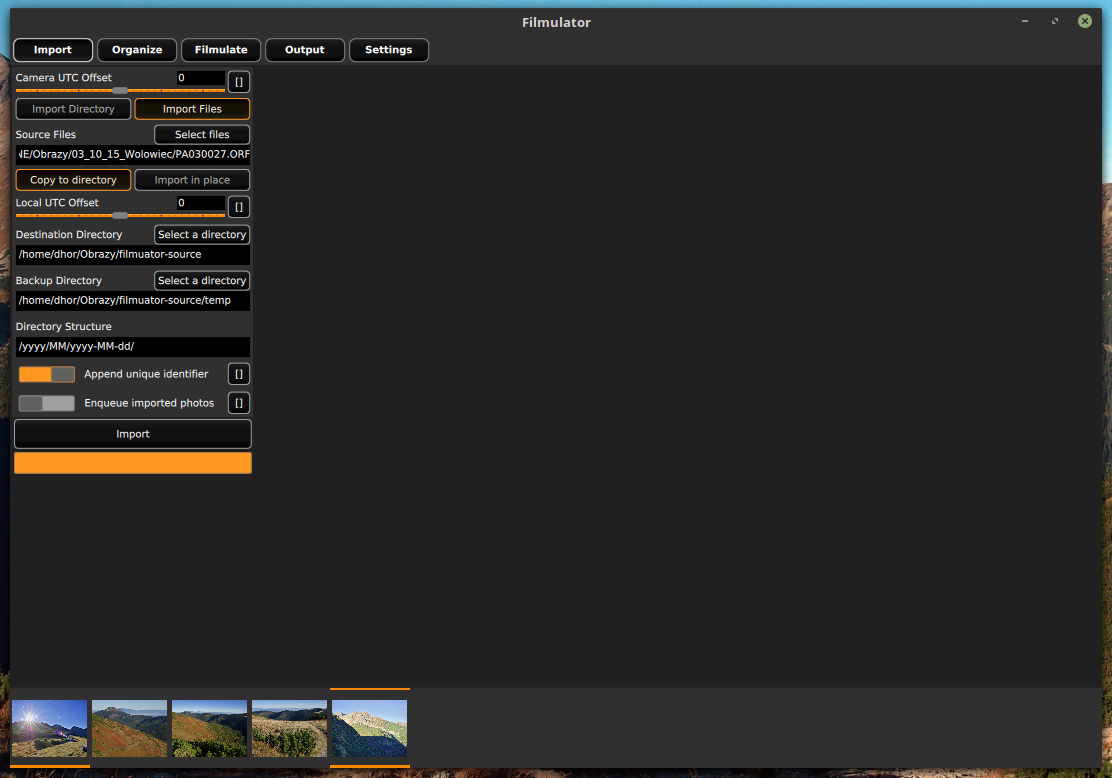Enable Enqueue imported photos switch
Image resolution: width=1112 pixels, height=778 pixels.
pos(47,403)
